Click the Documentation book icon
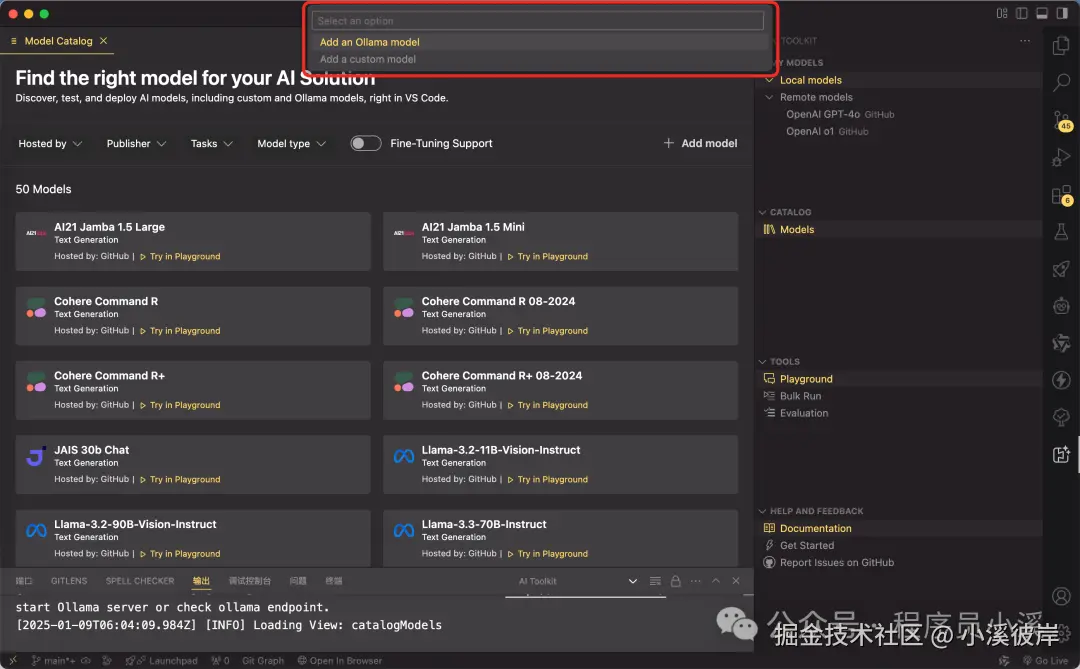Screen dimensions: 1080x669 click(769, 528)
